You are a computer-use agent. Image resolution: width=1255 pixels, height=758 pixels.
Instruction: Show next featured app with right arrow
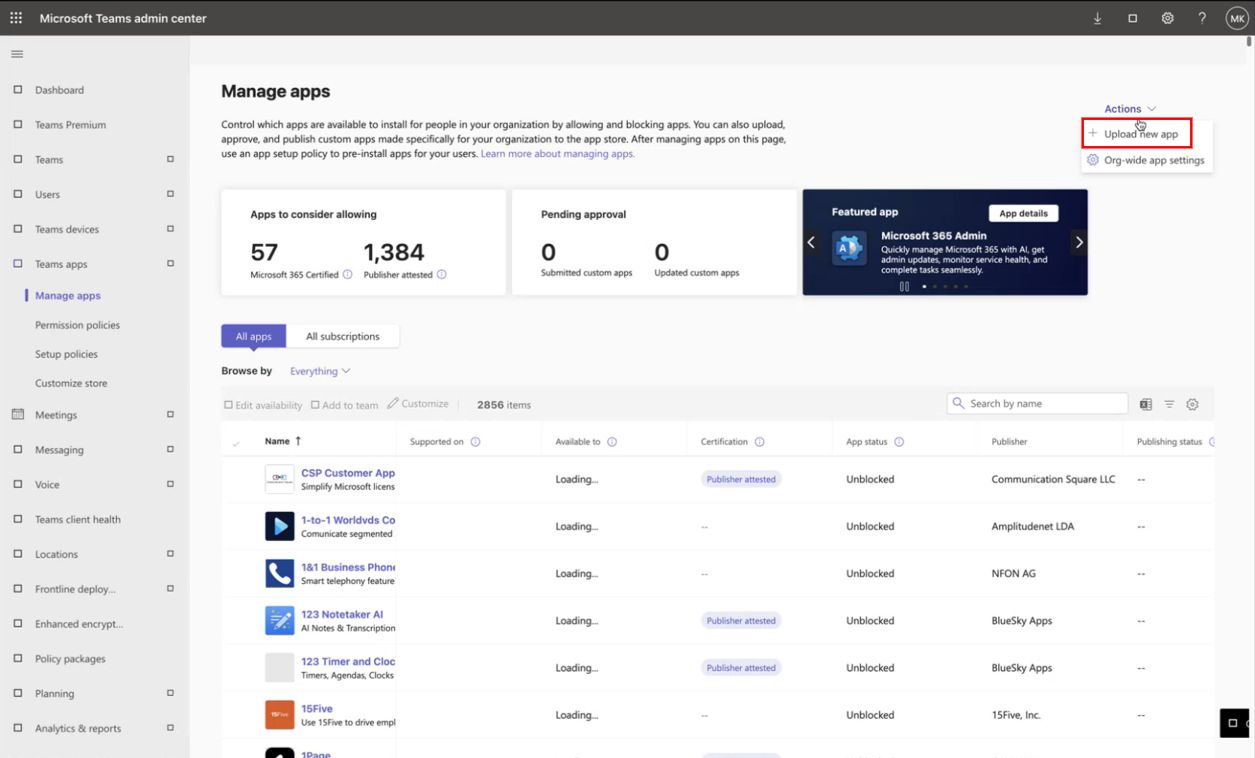coord(1078,242)
